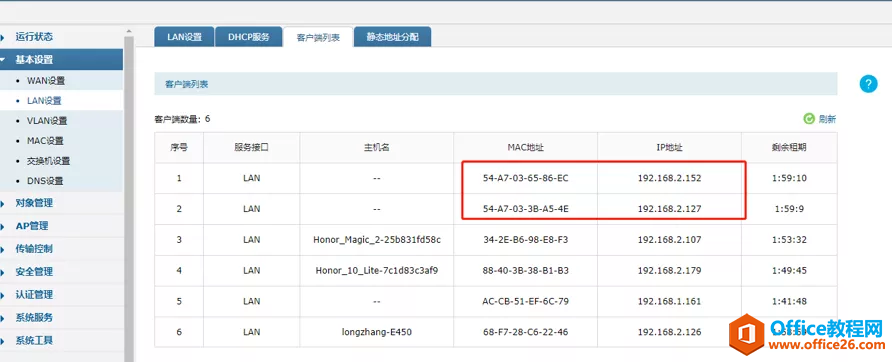Select MAC address 68-F7-28-C6-22-46
Viewport: 892px width, 362px height.
tap(526, 332)
